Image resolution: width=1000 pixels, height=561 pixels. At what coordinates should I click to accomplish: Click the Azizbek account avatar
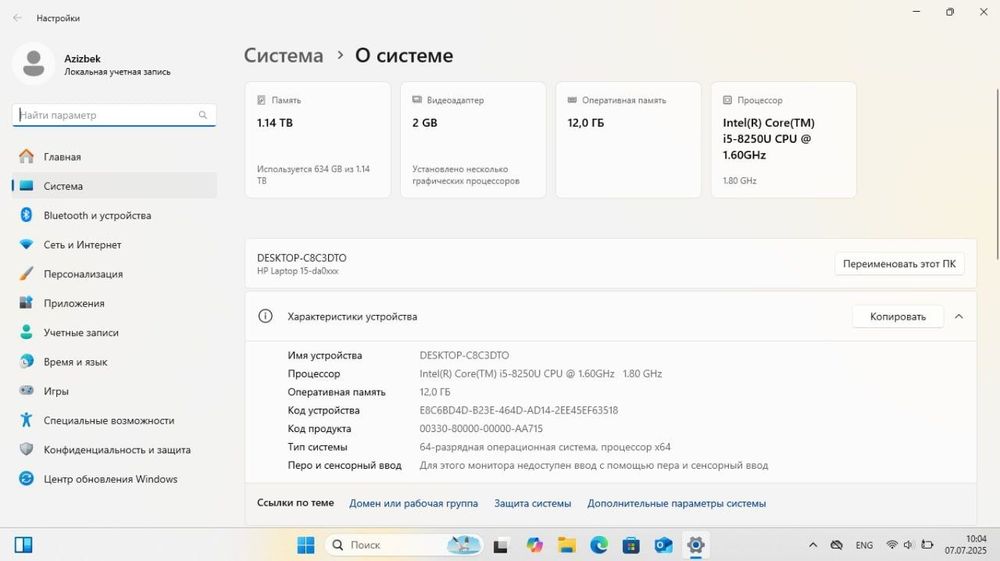pos(33,64)
